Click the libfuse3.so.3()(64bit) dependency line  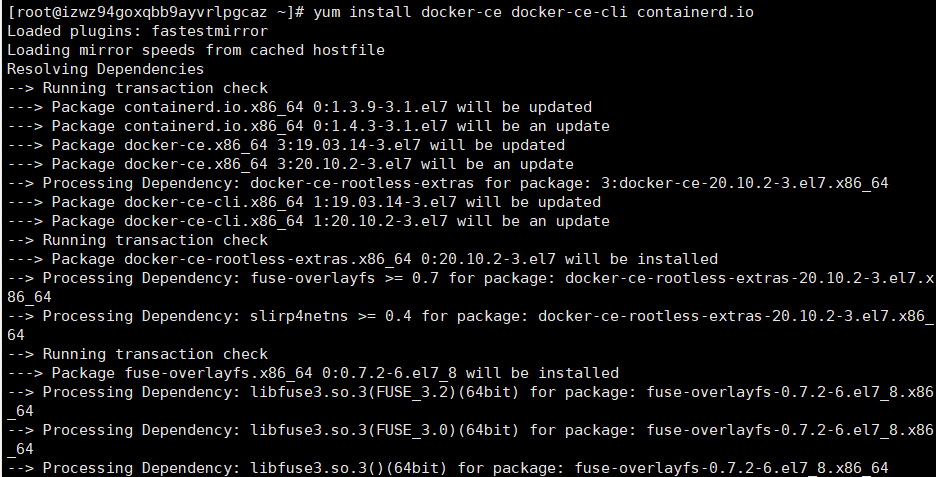(448, 469)
